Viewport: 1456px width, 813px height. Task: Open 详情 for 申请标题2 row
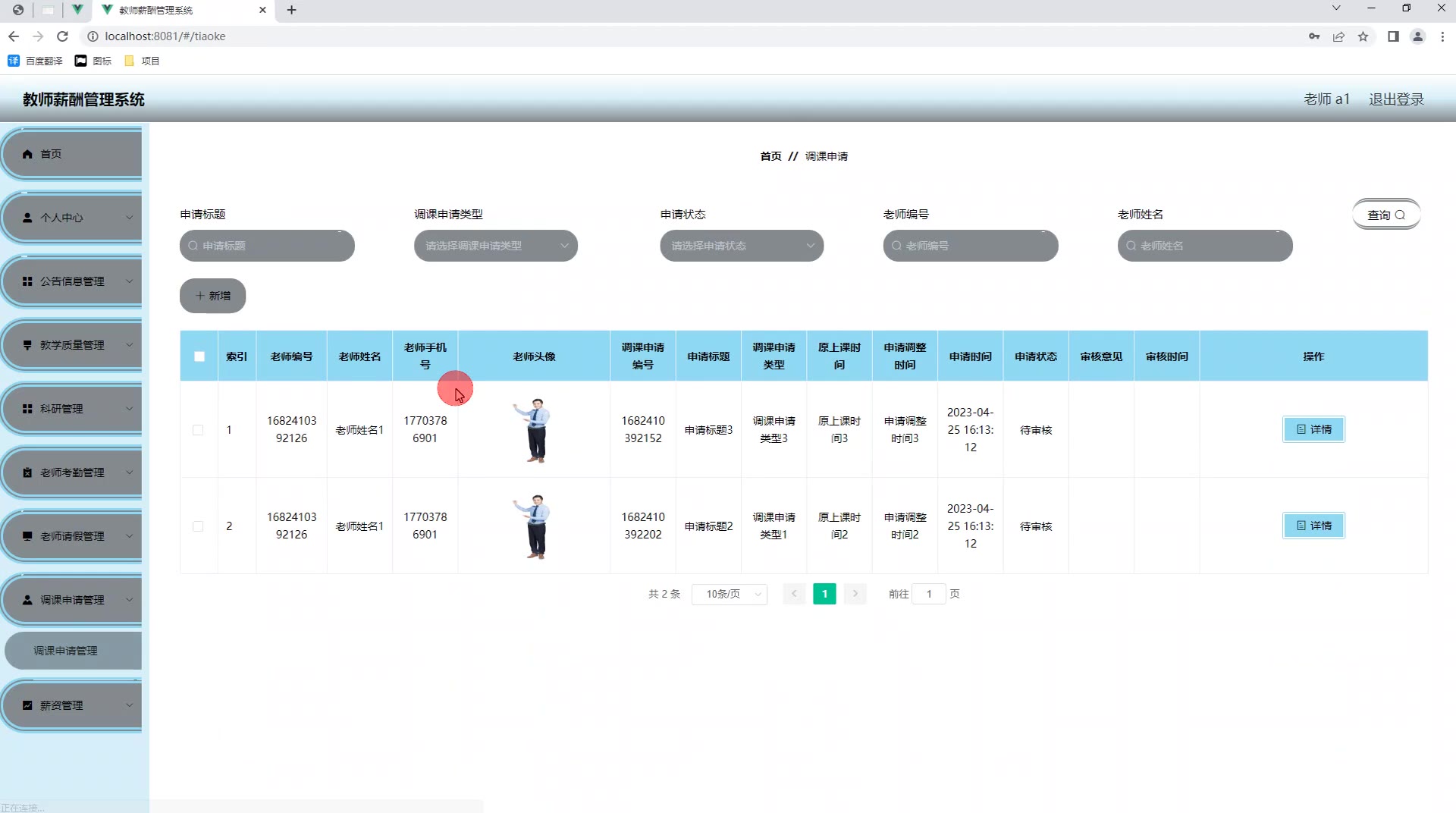point(1313,526)
